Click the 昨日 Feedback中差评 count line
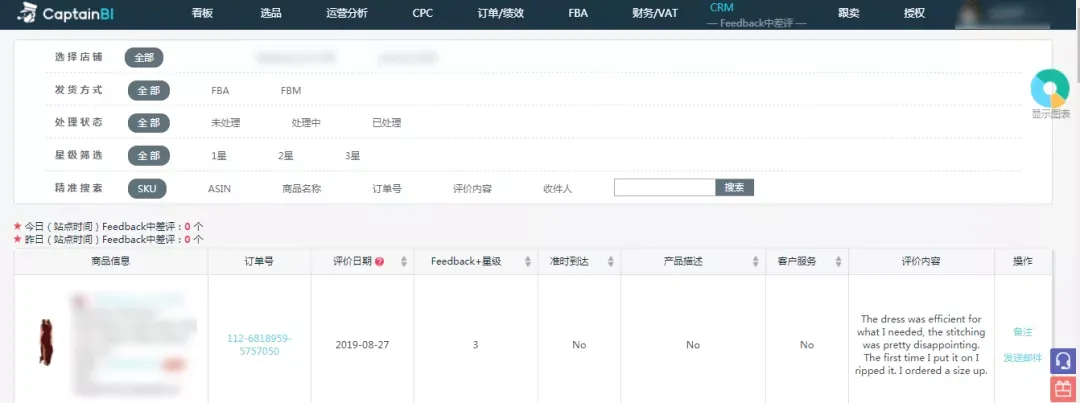The height and width of the screenshot is (403, 1080). coord(109,239)
